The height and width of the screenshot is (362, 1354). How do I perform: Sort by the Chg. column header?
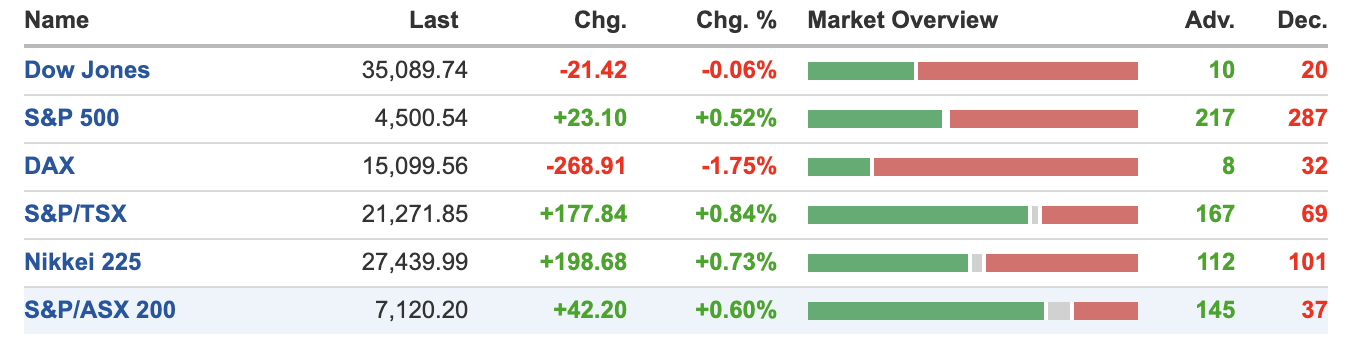[x=600, y=20]
